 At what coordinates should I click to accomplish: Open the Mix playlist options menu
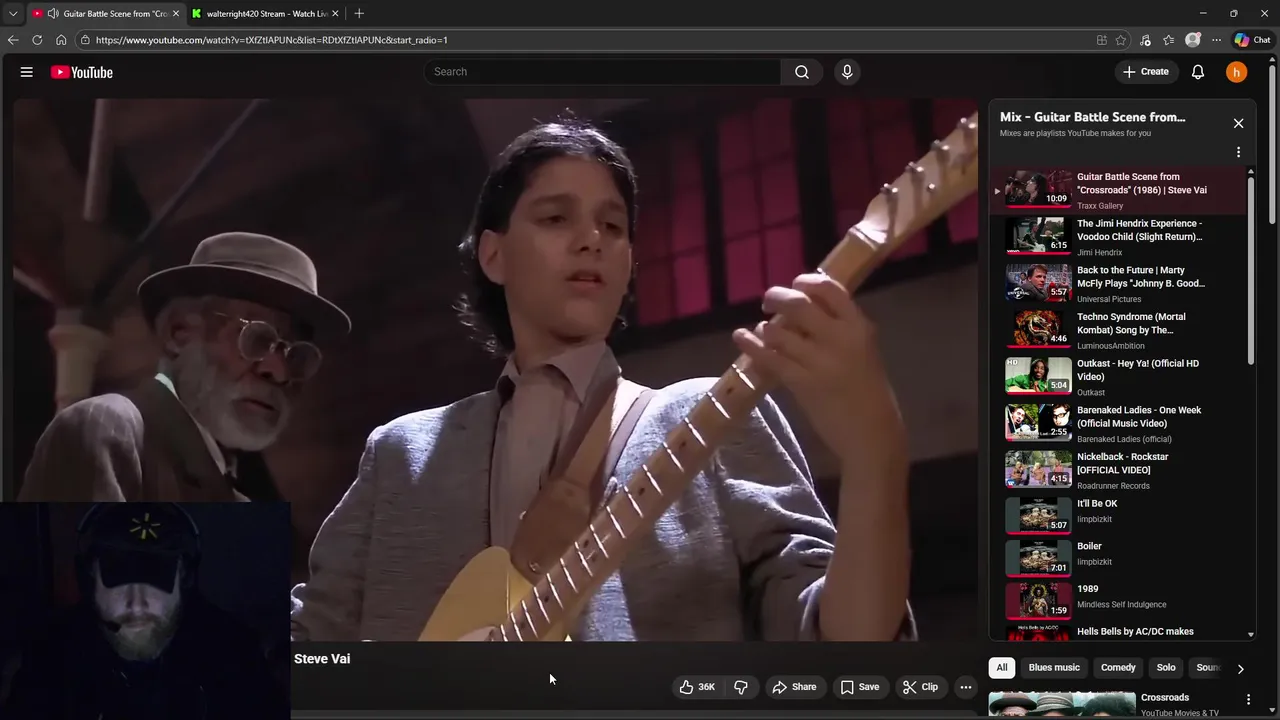point(1238,153)
